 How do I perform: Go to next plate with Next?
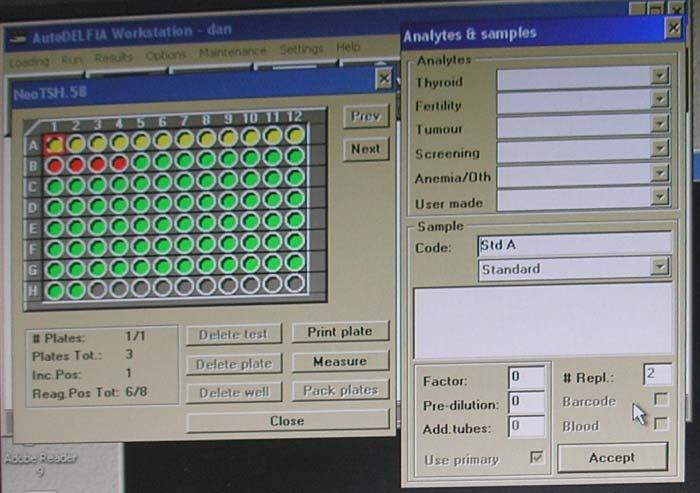click(x=366, y=149)
